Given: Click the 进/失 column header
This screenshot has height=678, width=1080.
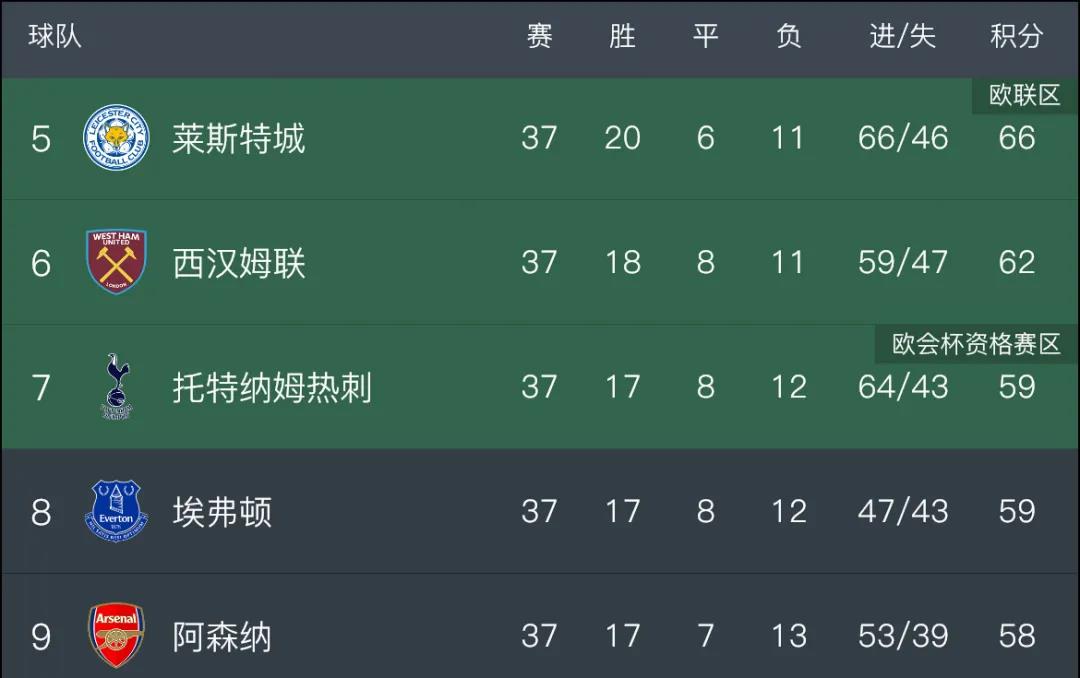Looking at the screenshot, I should point(902,36).
